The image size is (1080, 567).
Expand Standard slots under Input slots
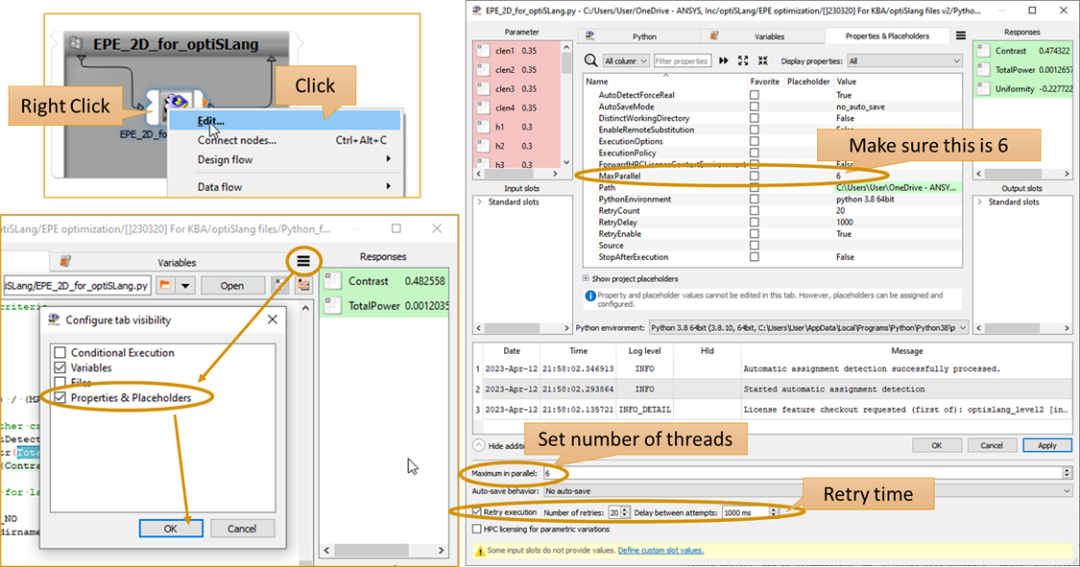479,202
